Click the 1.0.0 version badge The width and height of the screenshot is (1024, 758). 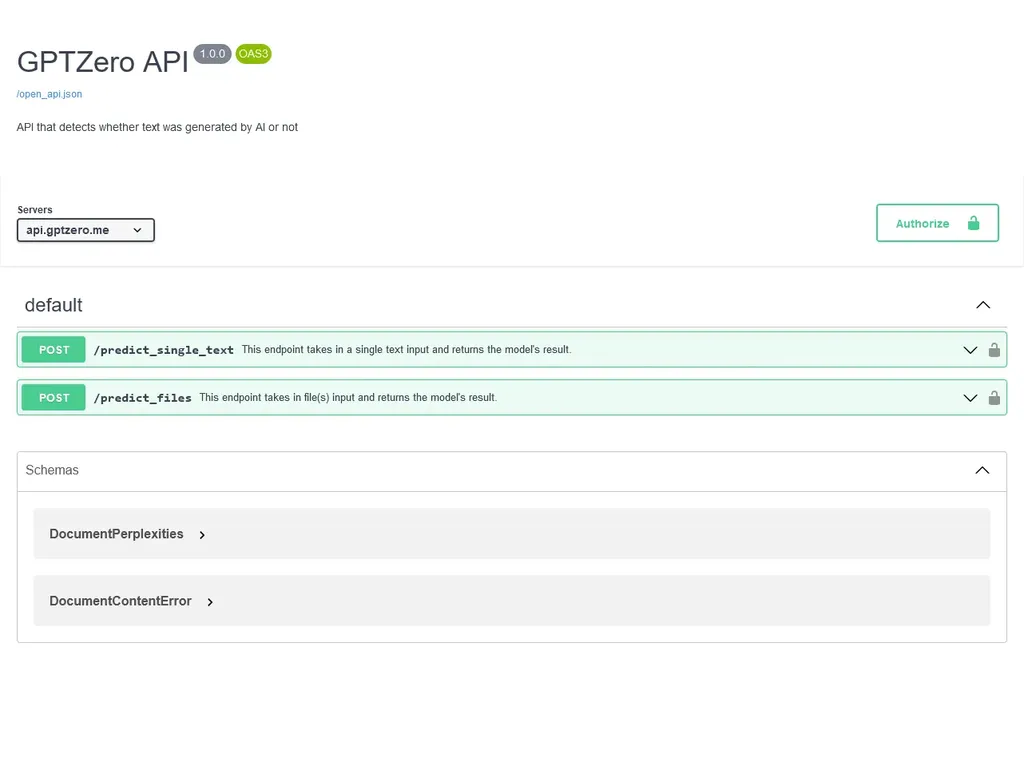tap(212, 54)
